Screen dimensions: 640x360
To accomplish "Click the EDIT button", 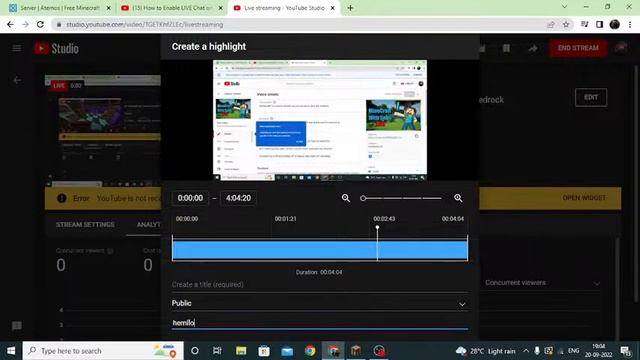I will click(591, 98).
